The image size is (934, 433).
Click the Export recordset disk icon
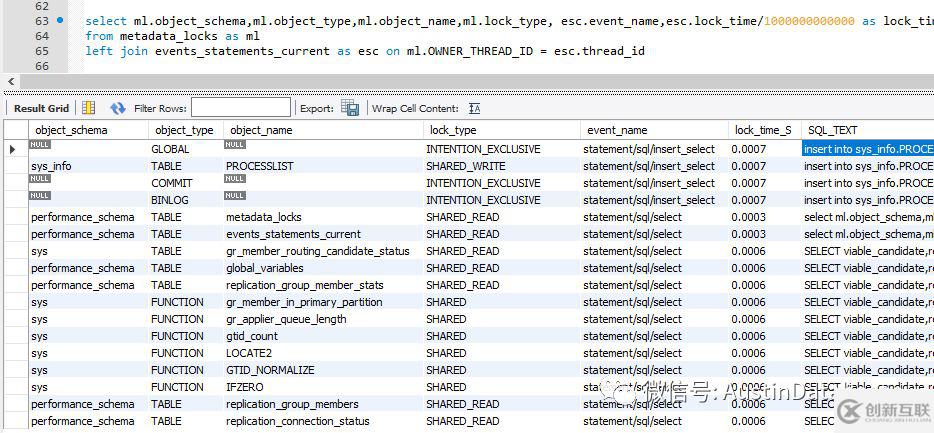pos(350,108)
